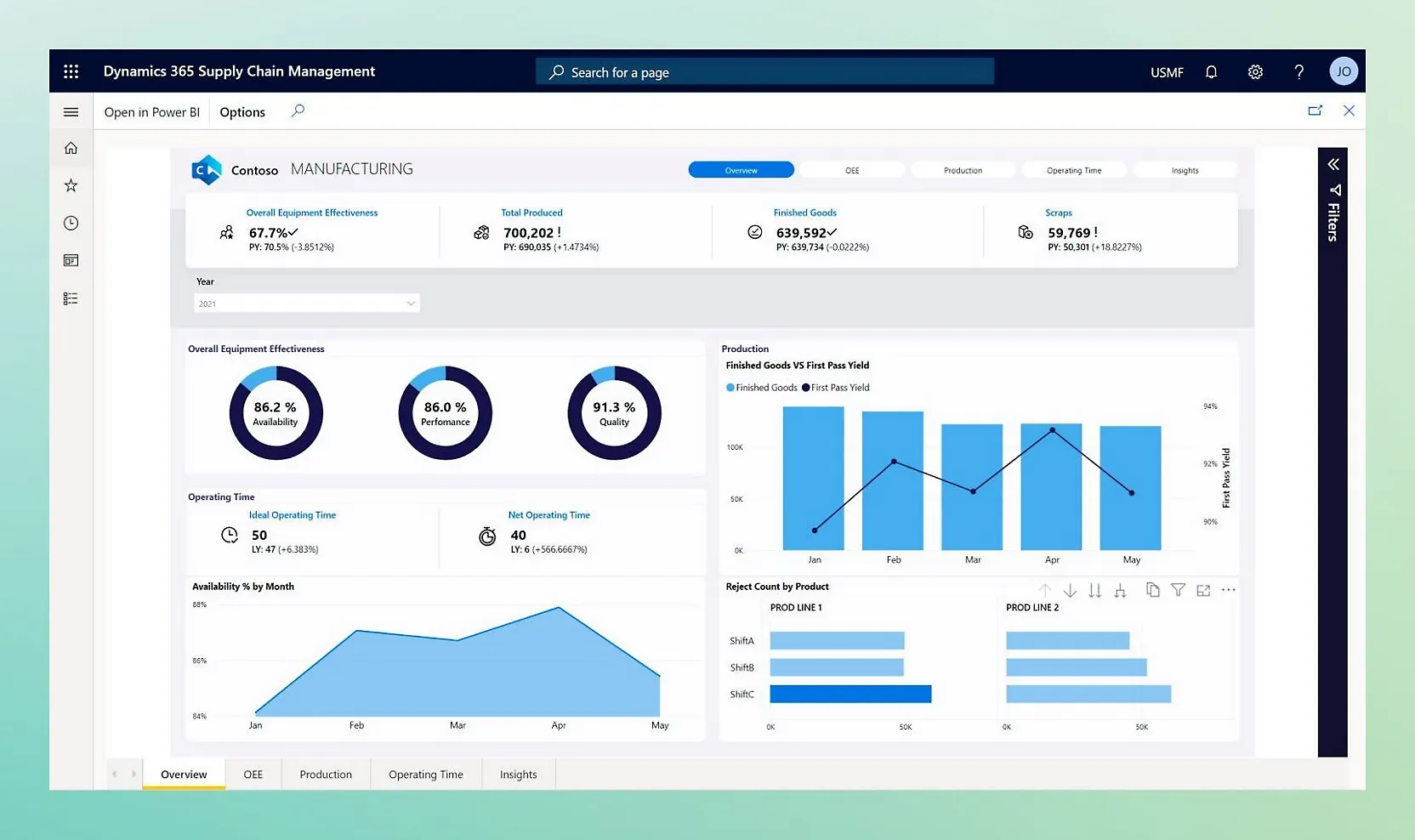
Task: Toggle Finished Goods legend series
Action: (x=761, y=388)
